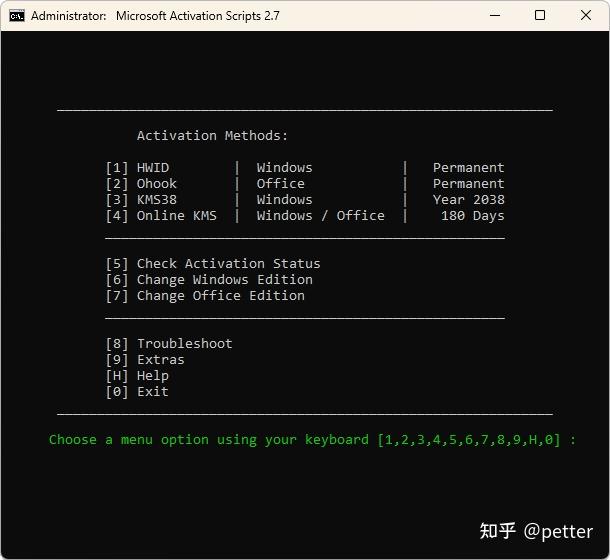610x560 pixels.
Task: Click the cmd icon in title bar
Action: pyautogui.click(x=17, y=16)
